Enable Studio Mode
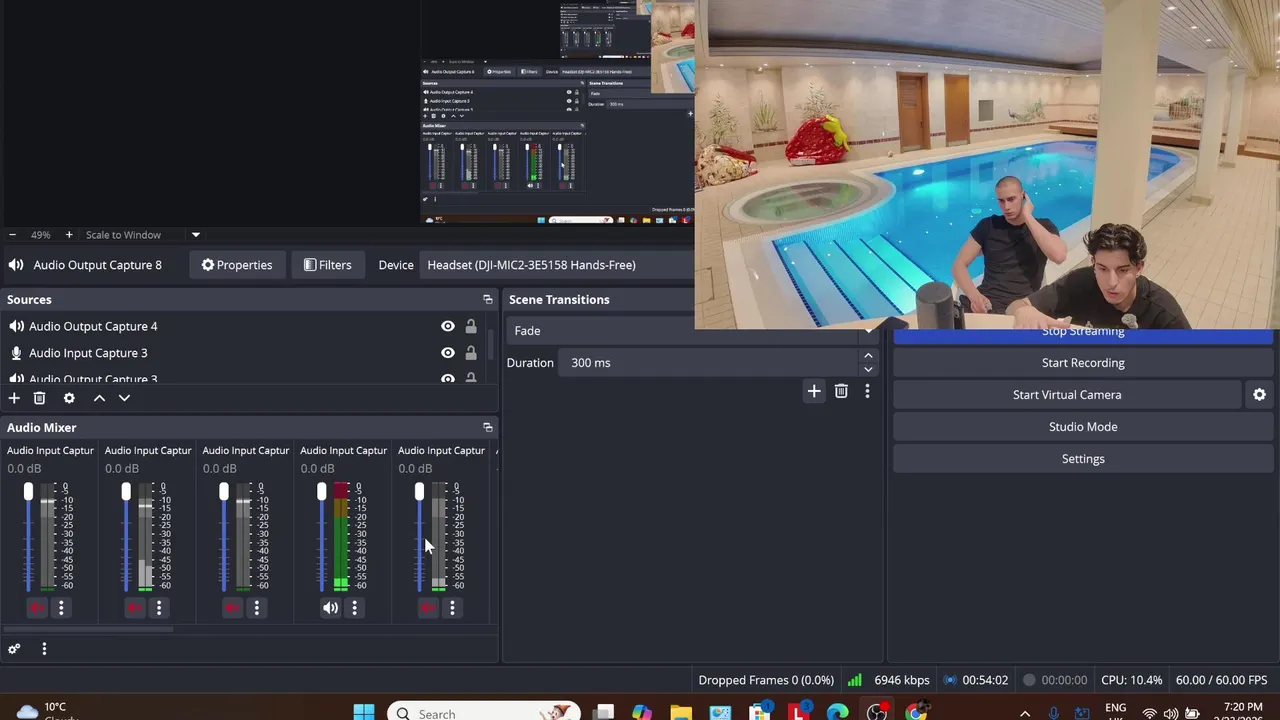Viewport: 1280px width, 720px height. click(1083, 427)
